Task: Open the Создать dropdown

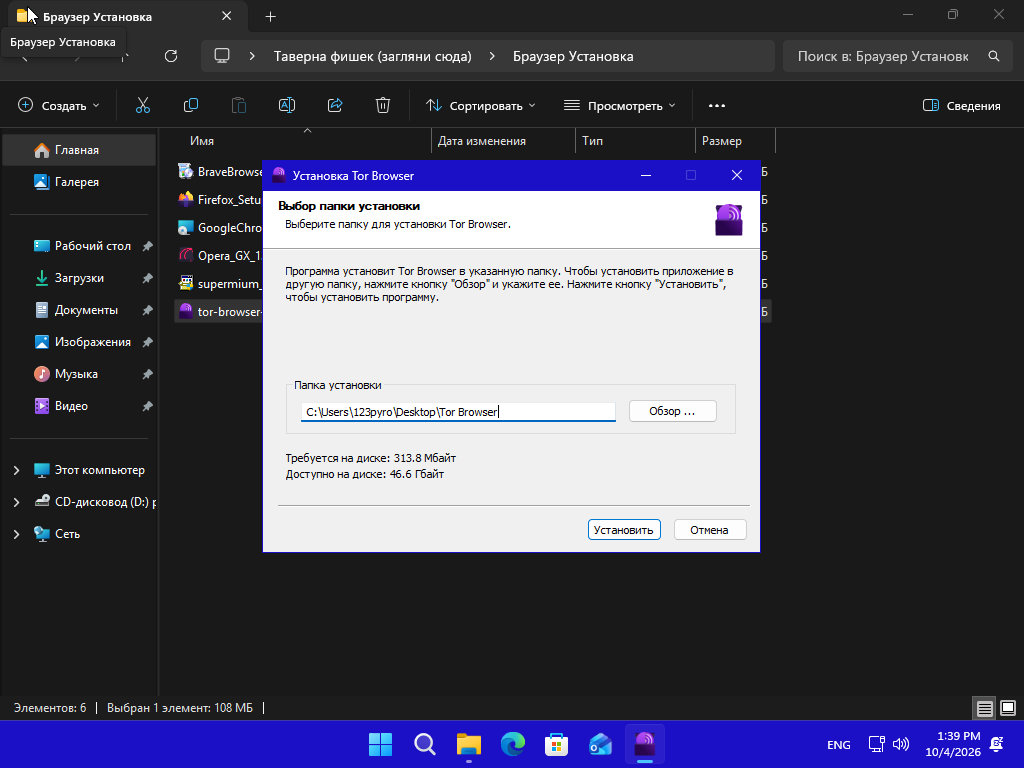Action: coord(59,105)
